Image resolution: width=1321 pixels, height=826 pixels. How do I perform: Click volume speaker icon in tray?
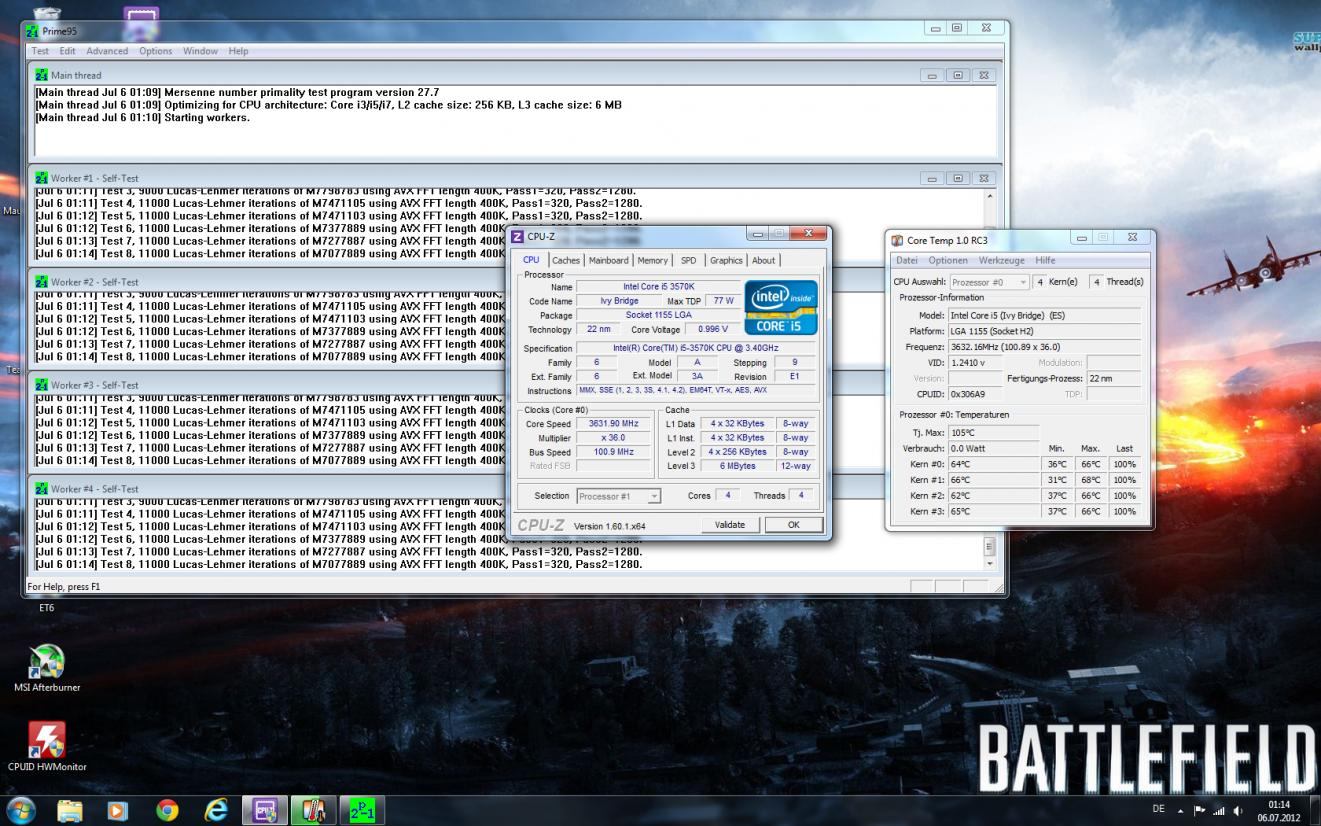click(1238, 810)
